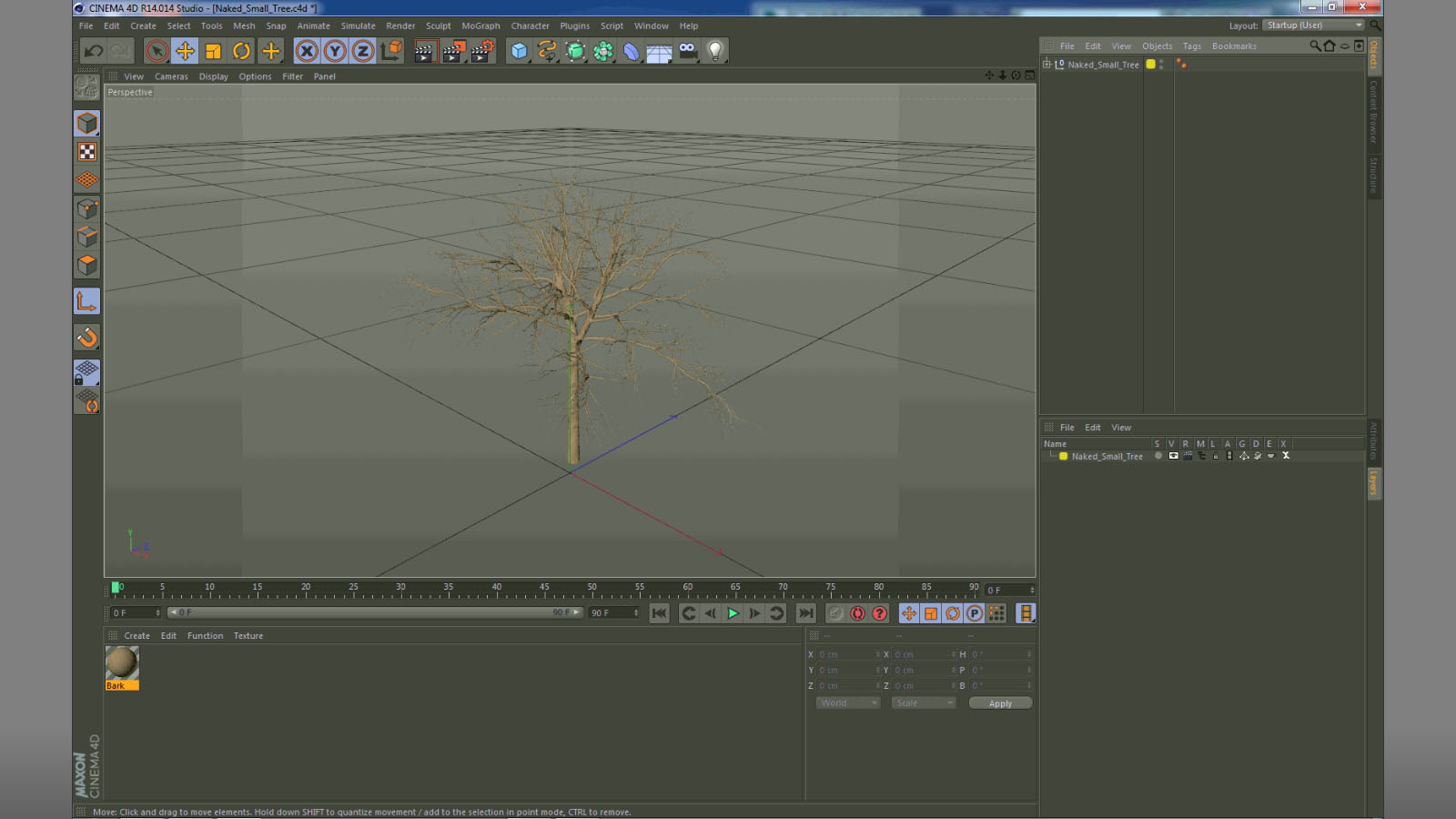Activate the Move tool in top toolbar
The width and height of the screenshot is (1456, 819).
point(185,51)
